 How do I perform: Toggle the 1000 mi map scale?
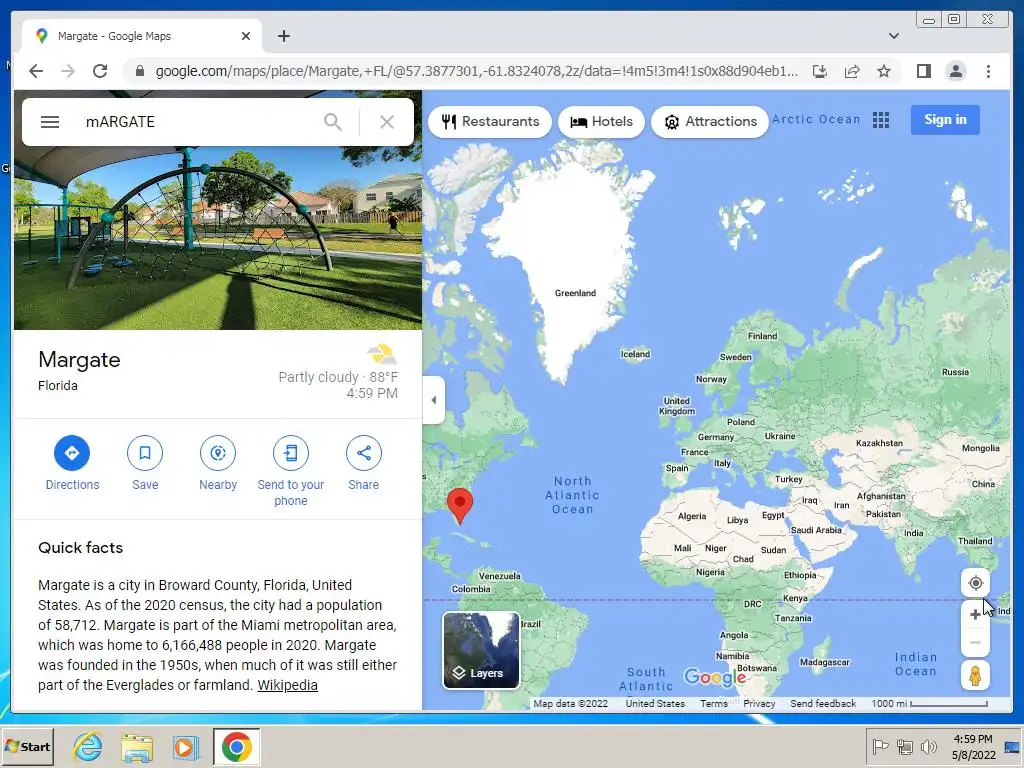click(x=929, y=703)
